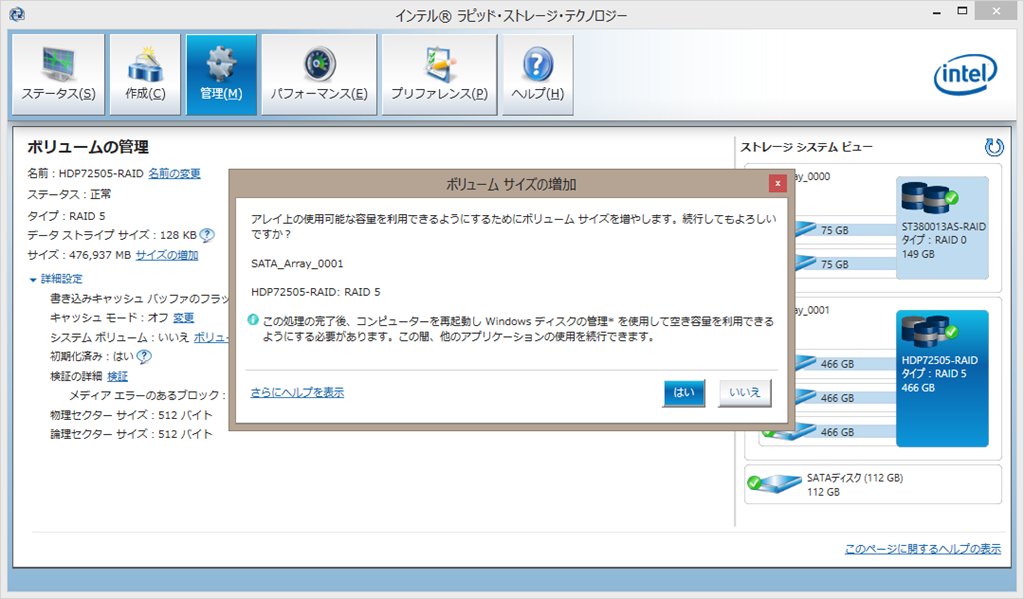Click the システム ボリューム link
The width and height of the screenshot is (1024, 599).
tap(211, 337)
